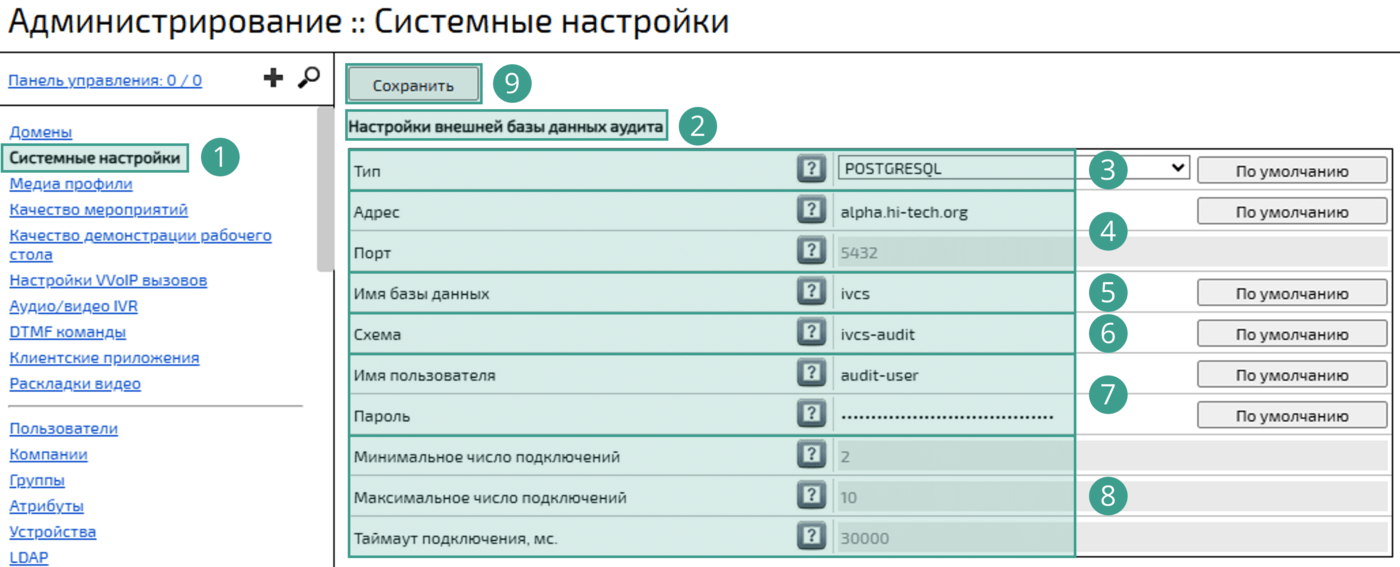
Task: Click help icon beside Схема field
Action: pos(811,333)
